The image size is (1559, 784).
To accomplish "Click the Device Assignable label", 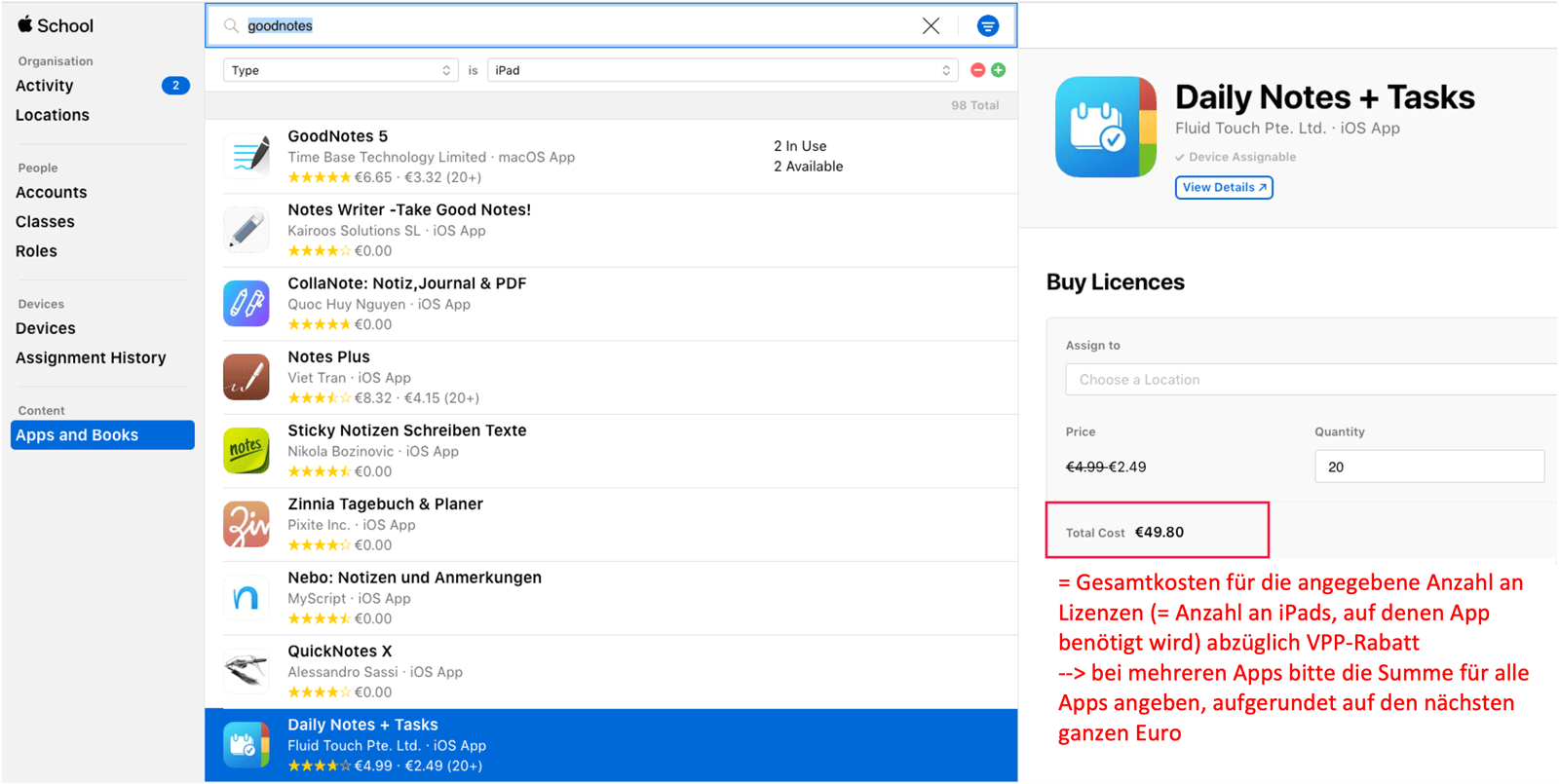I will click(x=1236, y=157).
